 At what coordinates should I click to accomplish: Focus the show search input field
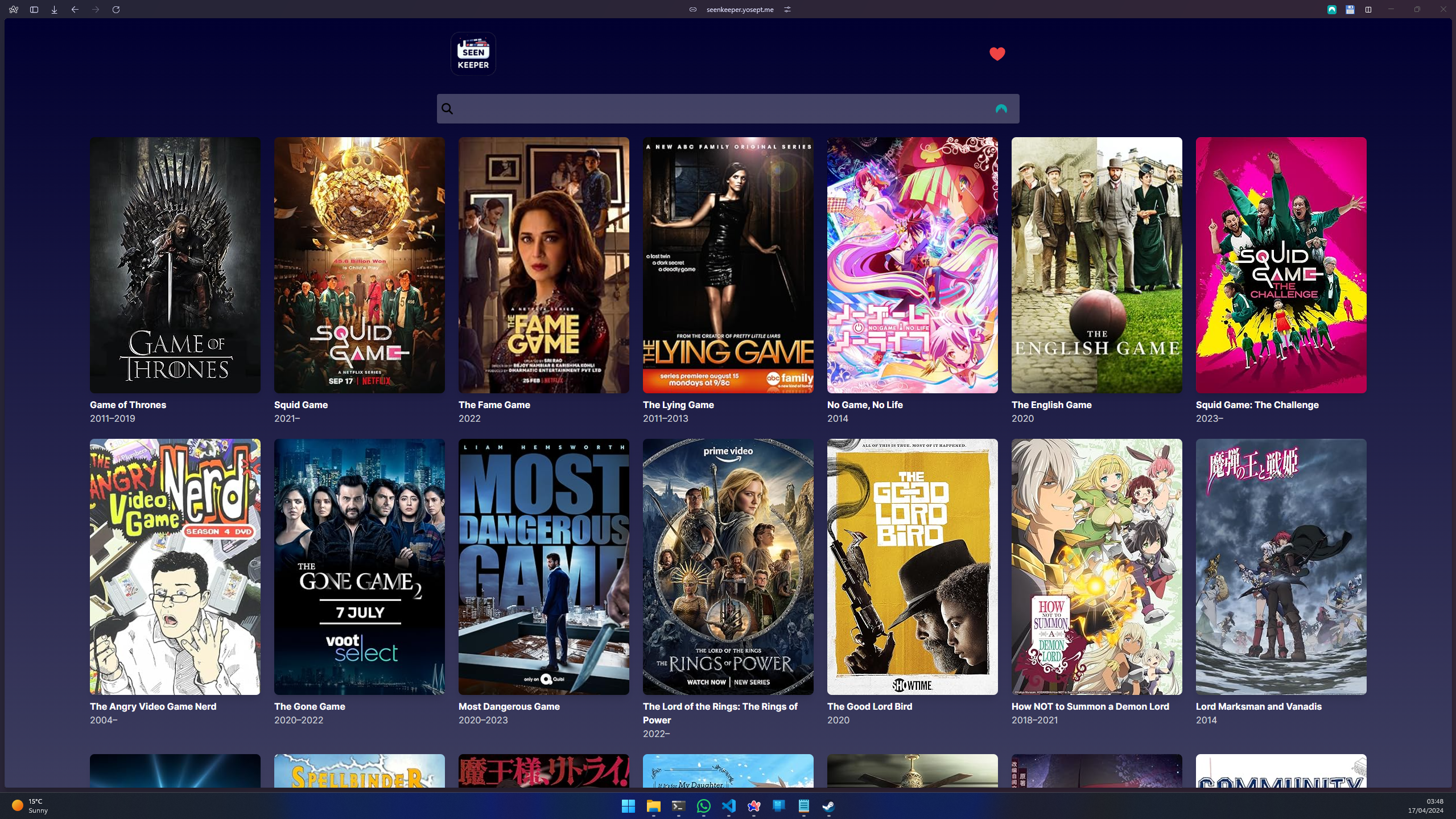(x=723, y=109)
